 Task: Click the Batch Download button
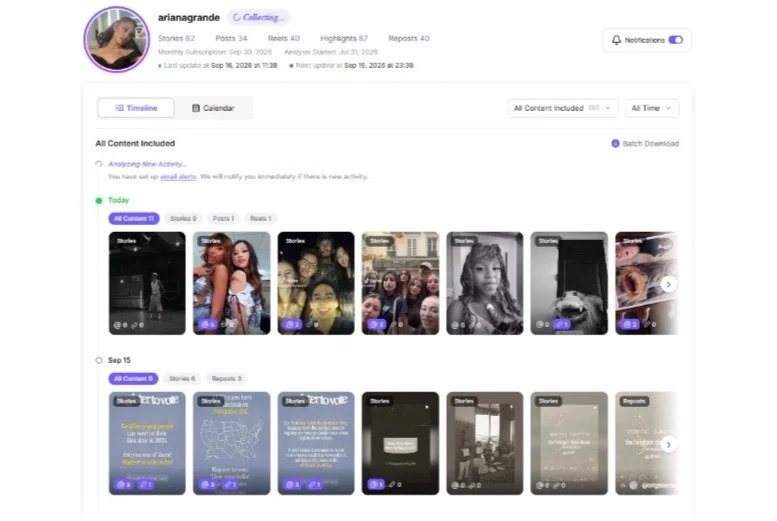[645, 144]
